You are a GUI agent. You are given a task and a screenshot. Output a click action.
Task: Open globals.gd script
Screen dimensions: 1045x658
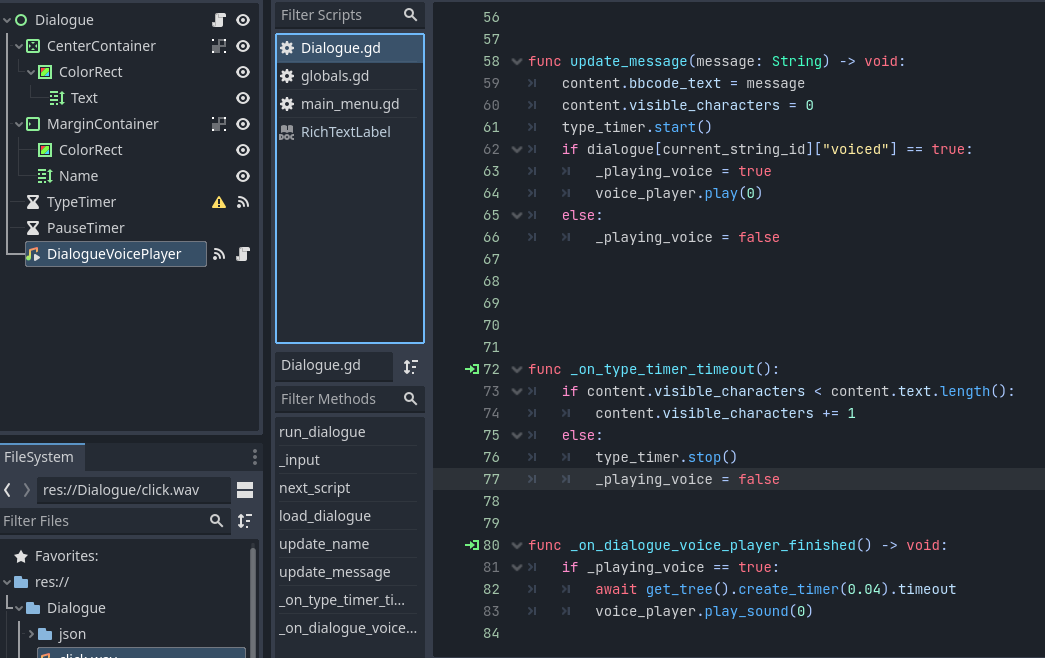point(350,76)
